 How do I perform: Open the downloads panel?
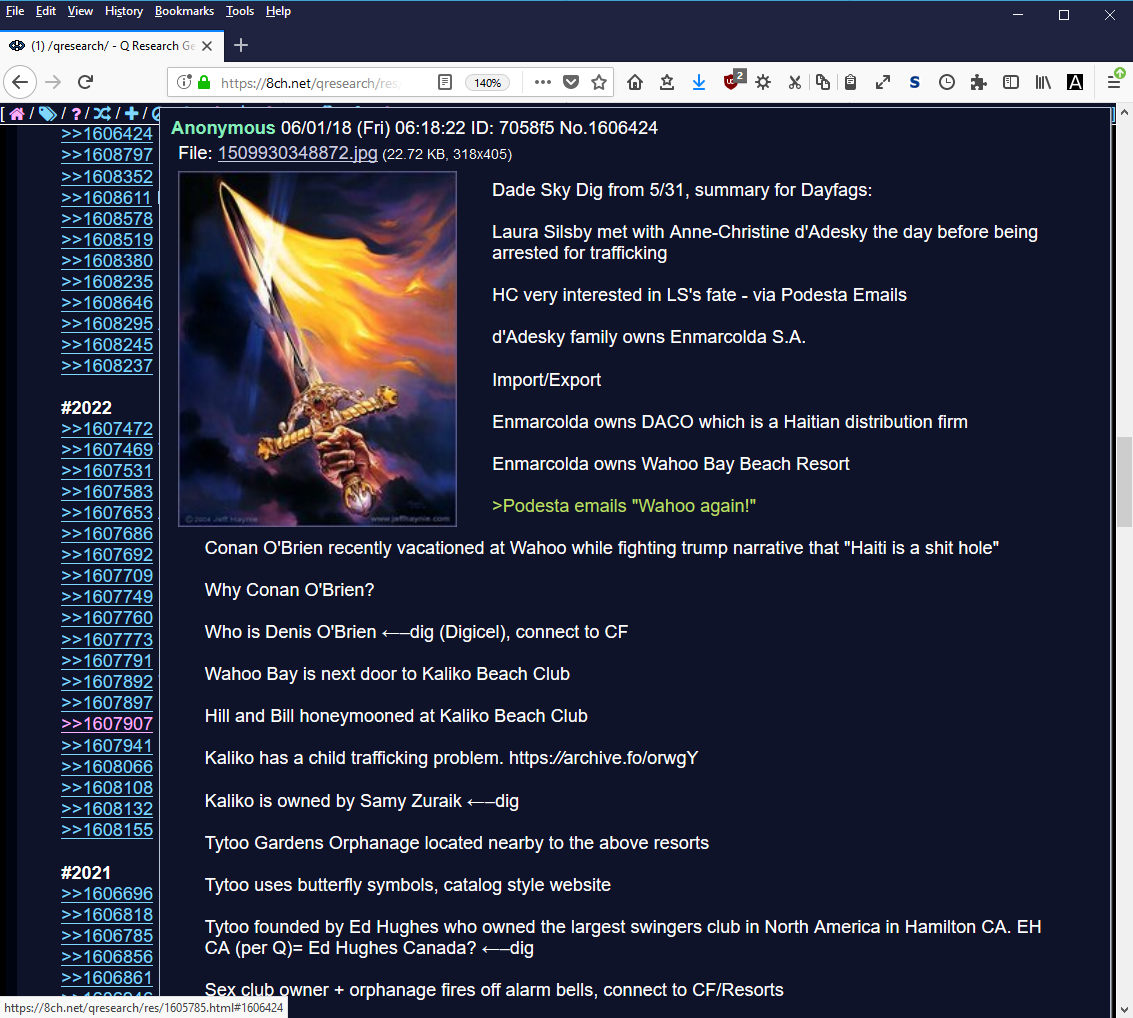699,82
